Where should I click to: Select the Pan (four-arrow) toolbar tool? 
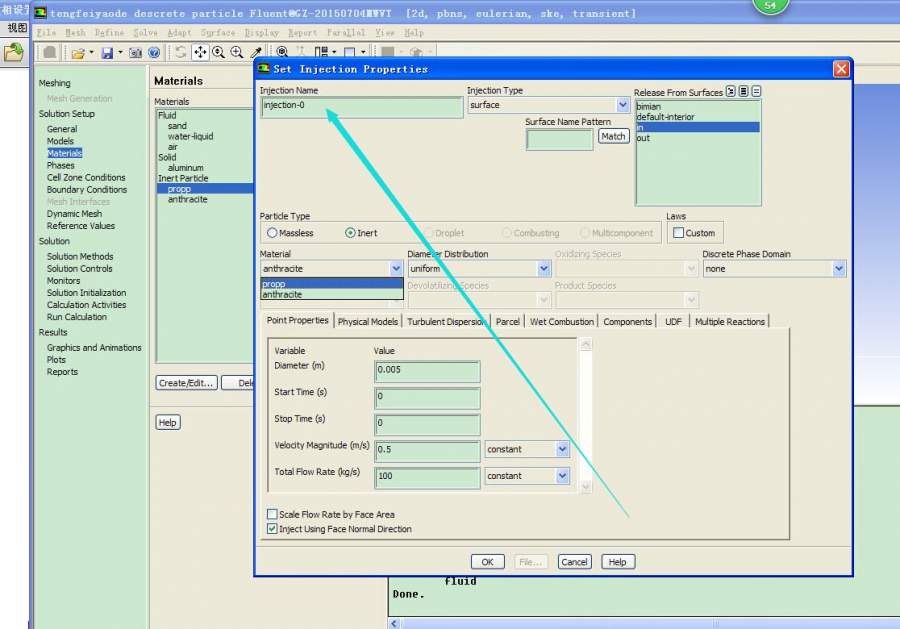tap(200, 52)
